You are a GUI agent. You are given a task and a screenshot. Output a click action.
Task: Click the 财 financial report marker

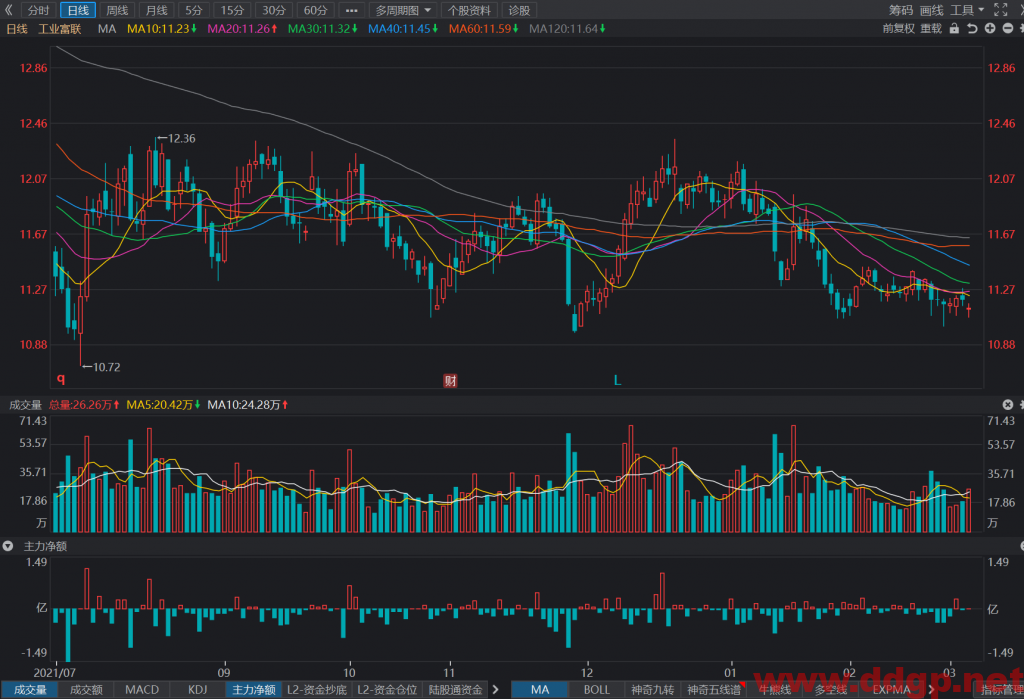[450, 380]
